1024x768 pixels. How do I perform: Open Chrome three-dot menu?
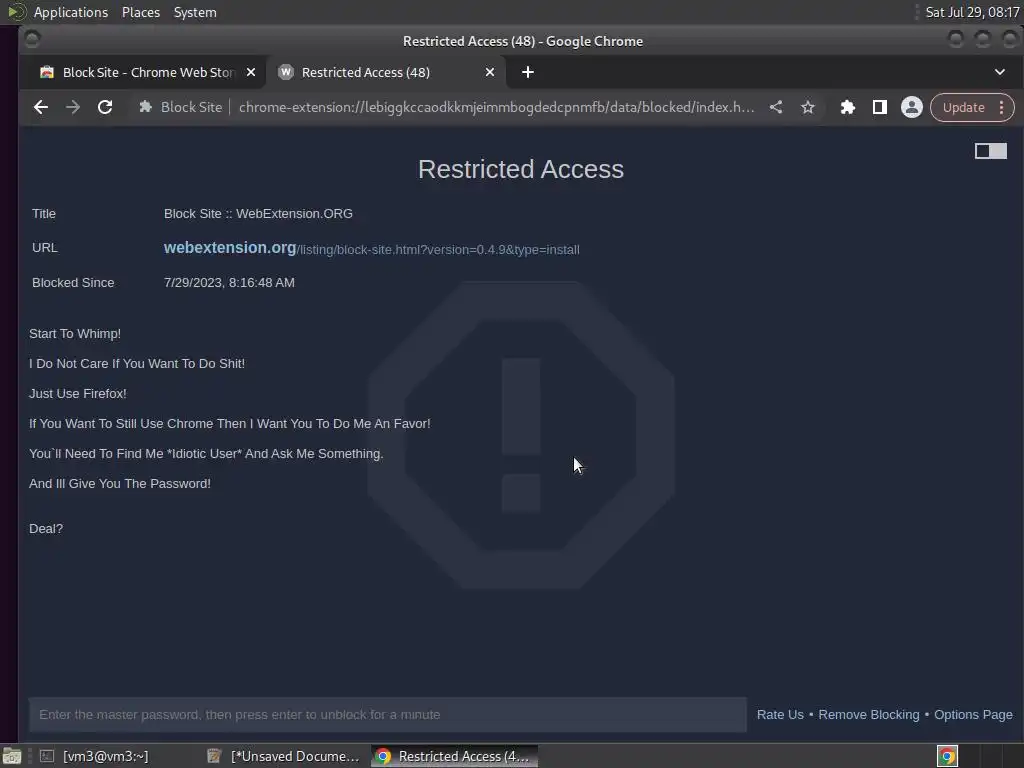(x=1001, y=107)
